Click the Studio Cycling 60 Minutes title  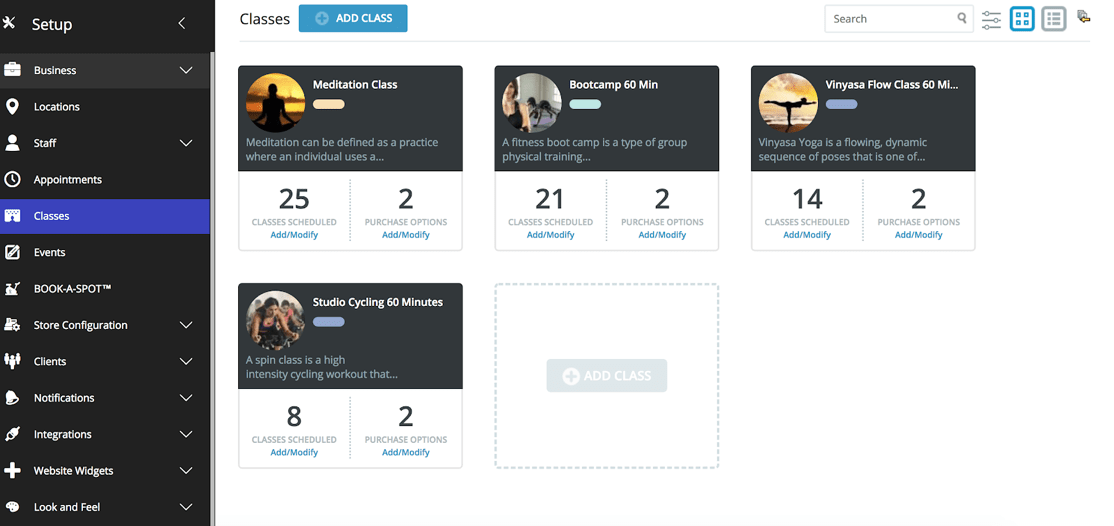[x=378, y=302]
